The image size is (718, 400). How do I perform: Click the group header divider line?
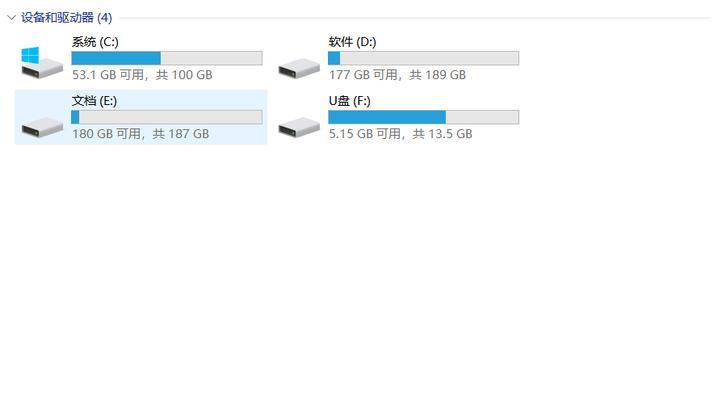[415, 18]
